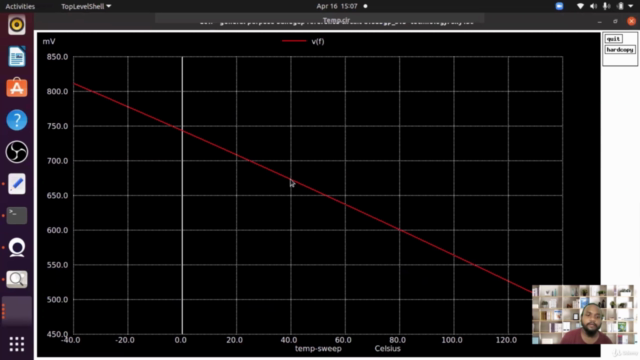The image size is (640, 360).
Task: Click the volume speaker indicator
Action: pos(593,6)
